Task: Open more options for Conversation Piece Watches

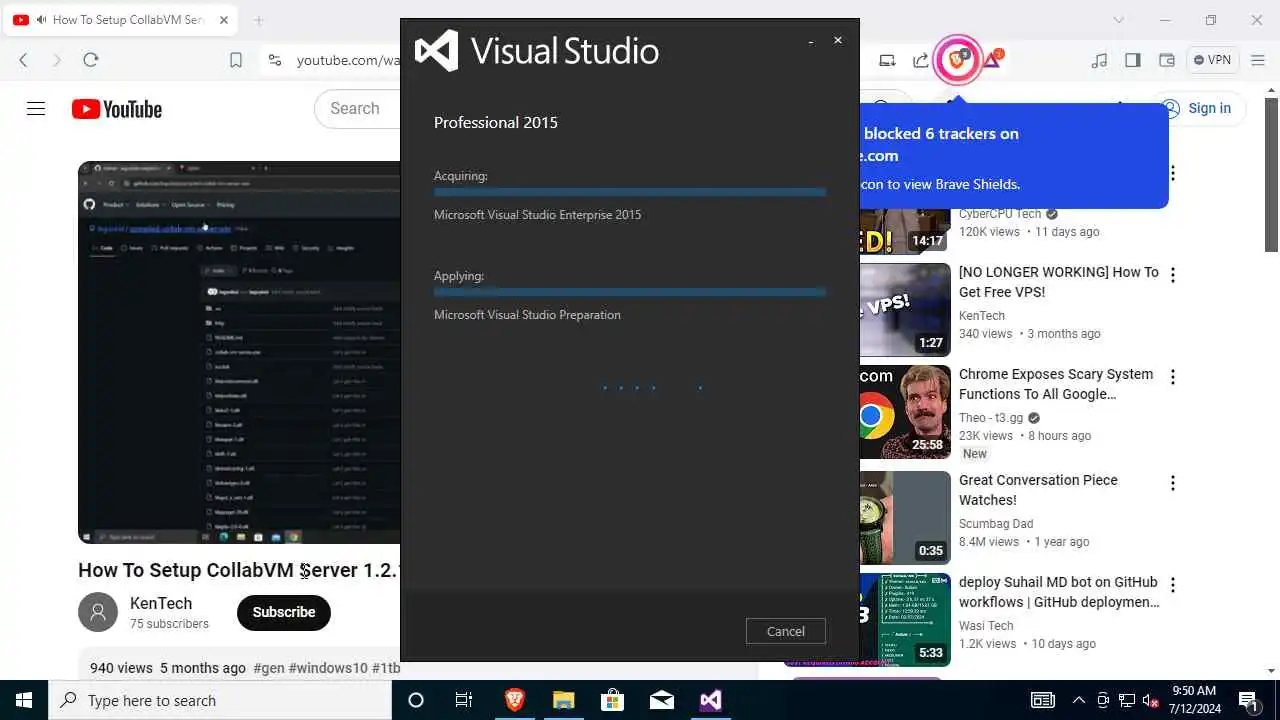Action: click(1172, 483)
